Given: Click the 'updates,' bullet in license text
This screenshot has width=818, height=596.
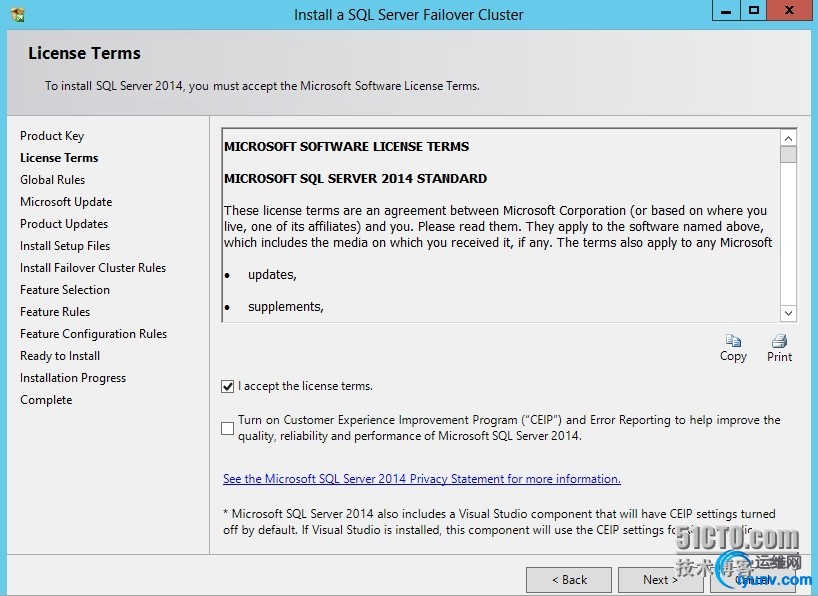Looking at the screenshot, I should (x=272, y=275).
